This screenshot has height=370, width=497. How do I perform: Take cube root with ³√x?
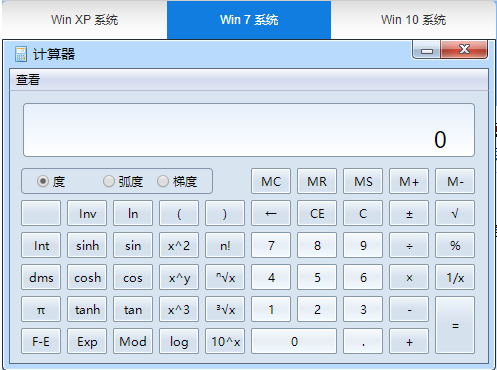[x=225, y=309]
